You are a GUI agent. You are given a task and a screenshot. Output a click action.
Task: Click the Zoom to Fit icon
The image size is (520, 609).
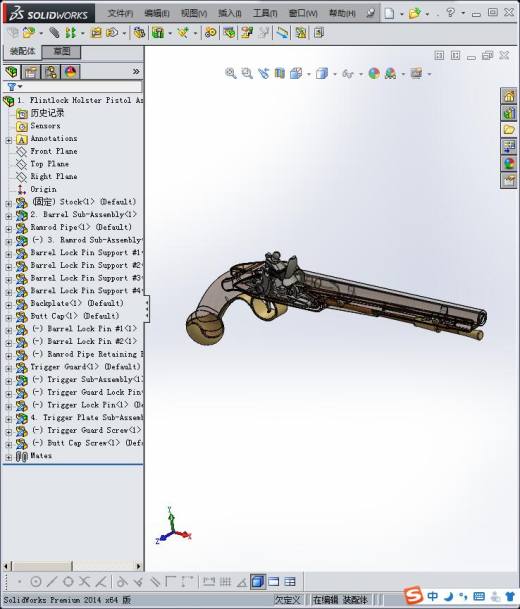pyautogui.click(x=231, y=73)
